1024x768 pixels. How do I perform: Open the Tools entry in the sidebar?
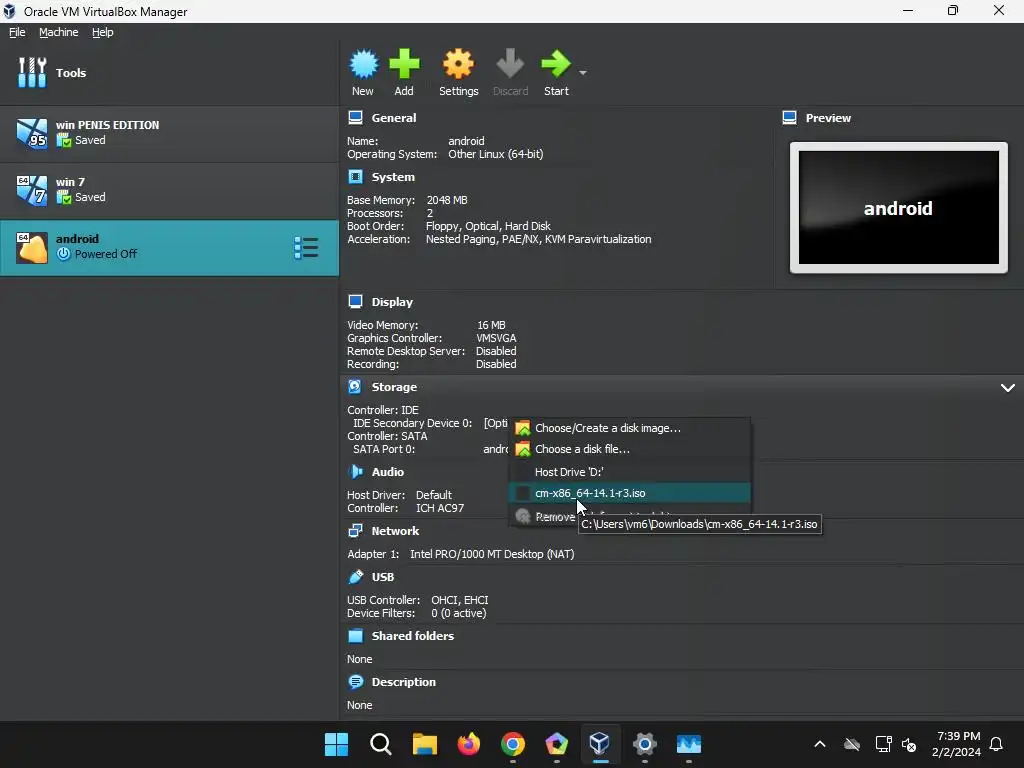(x=169, y=72)
